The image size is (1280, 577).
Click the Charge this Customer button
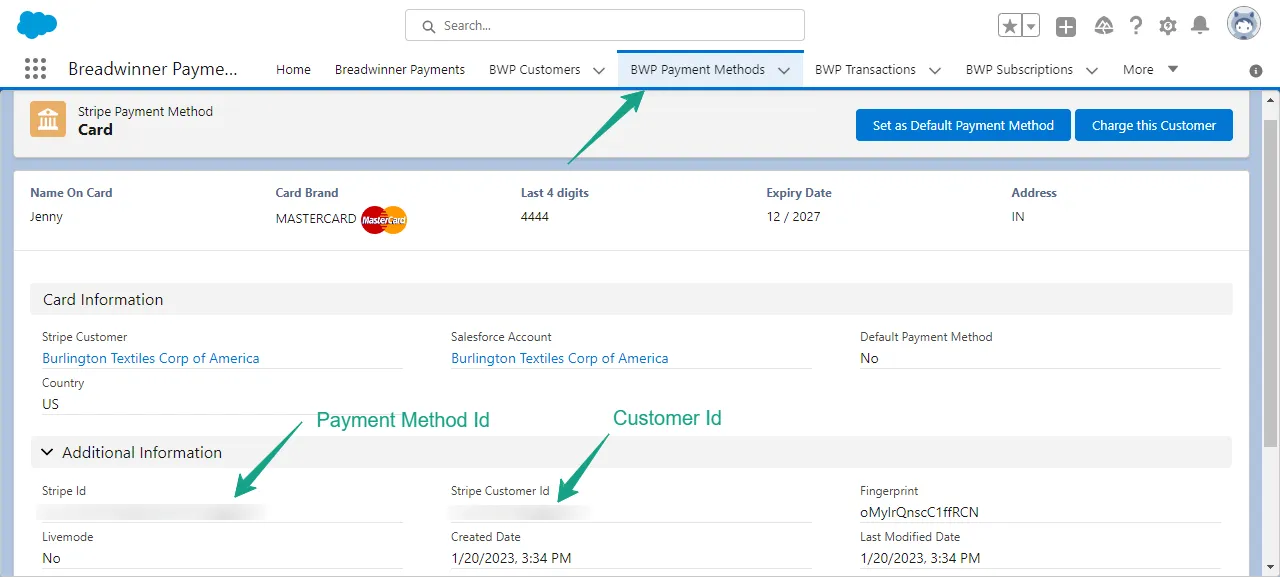(x=1154, y=125)
